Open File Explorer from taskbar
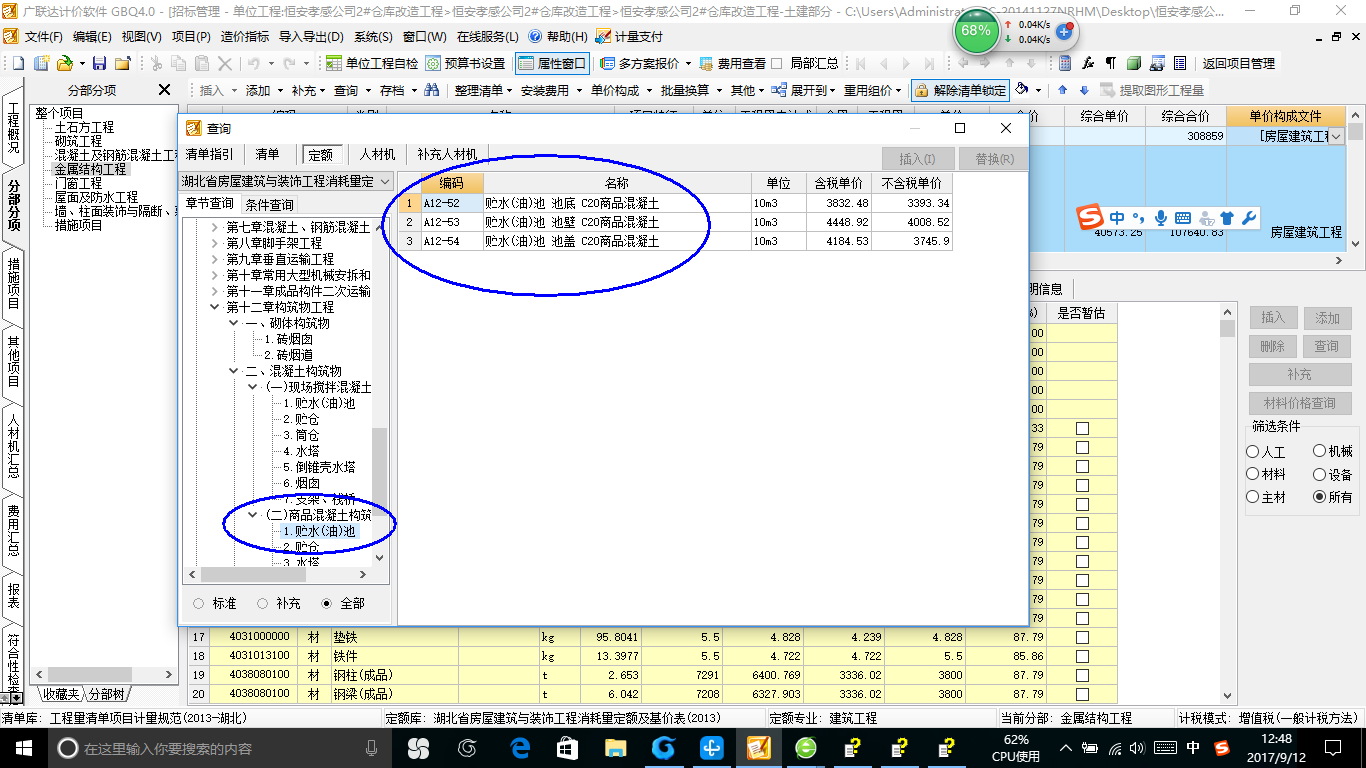The height and width of the screenshot is (768, 1366). (x=615, y=748)
